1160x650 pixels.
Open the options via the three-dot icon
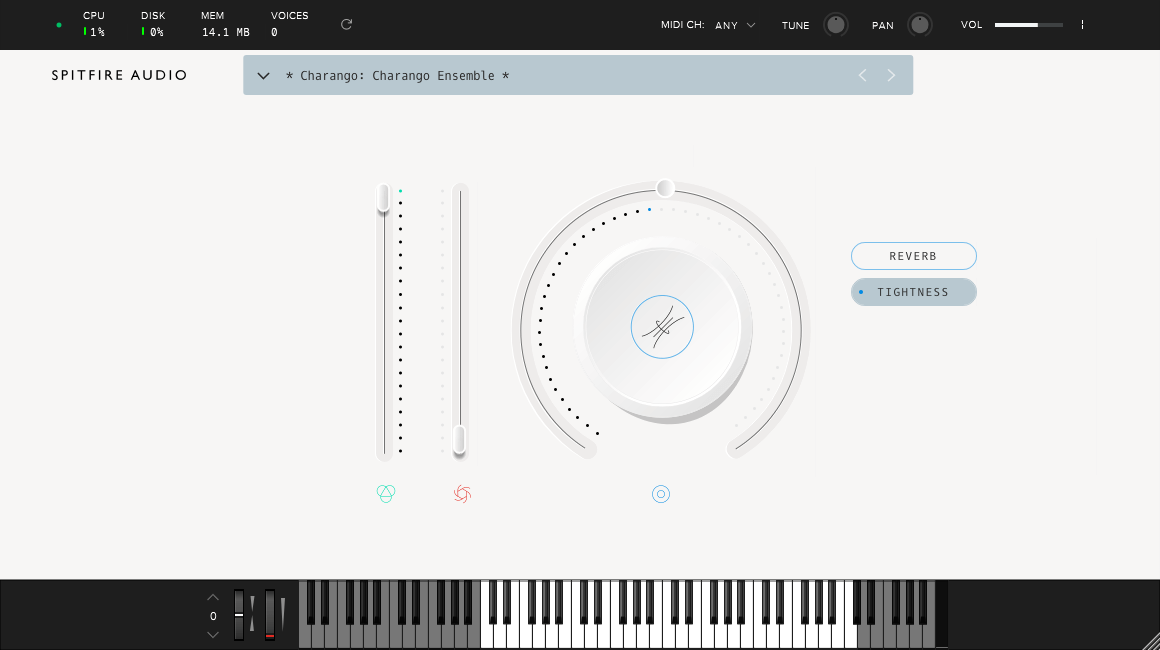coord(1082,25)
